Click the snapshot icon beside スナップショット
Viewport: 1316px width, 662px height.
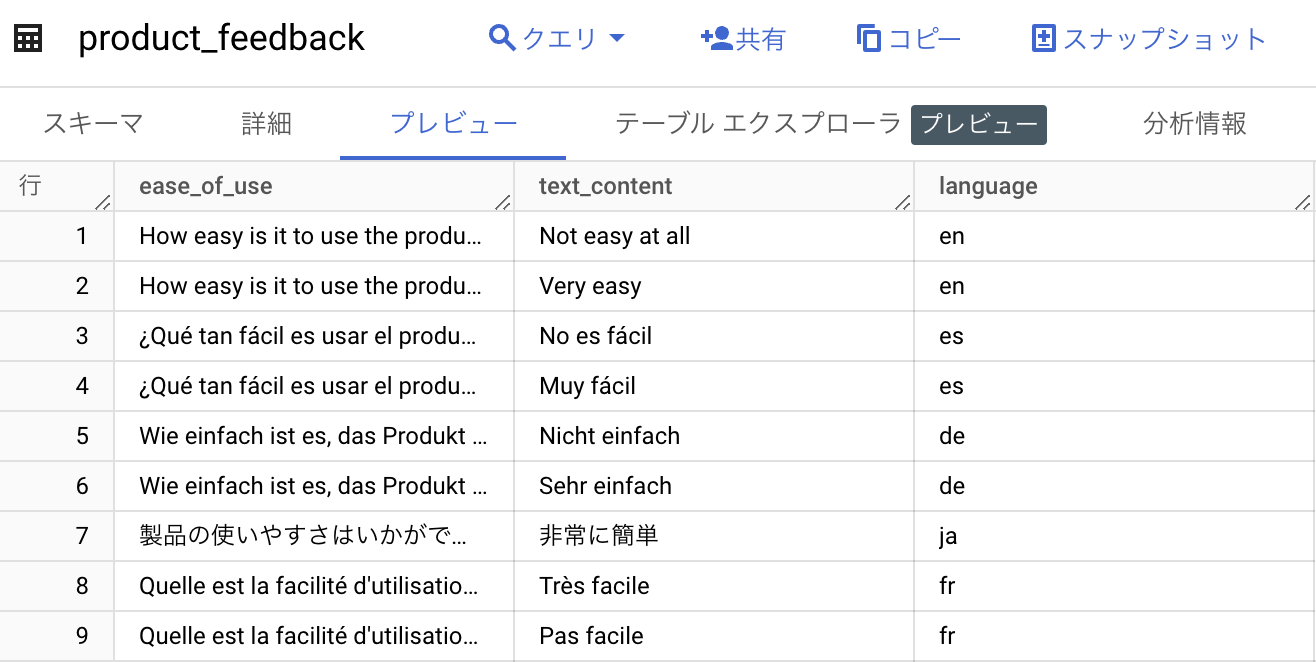click(x=1043, y=38)
